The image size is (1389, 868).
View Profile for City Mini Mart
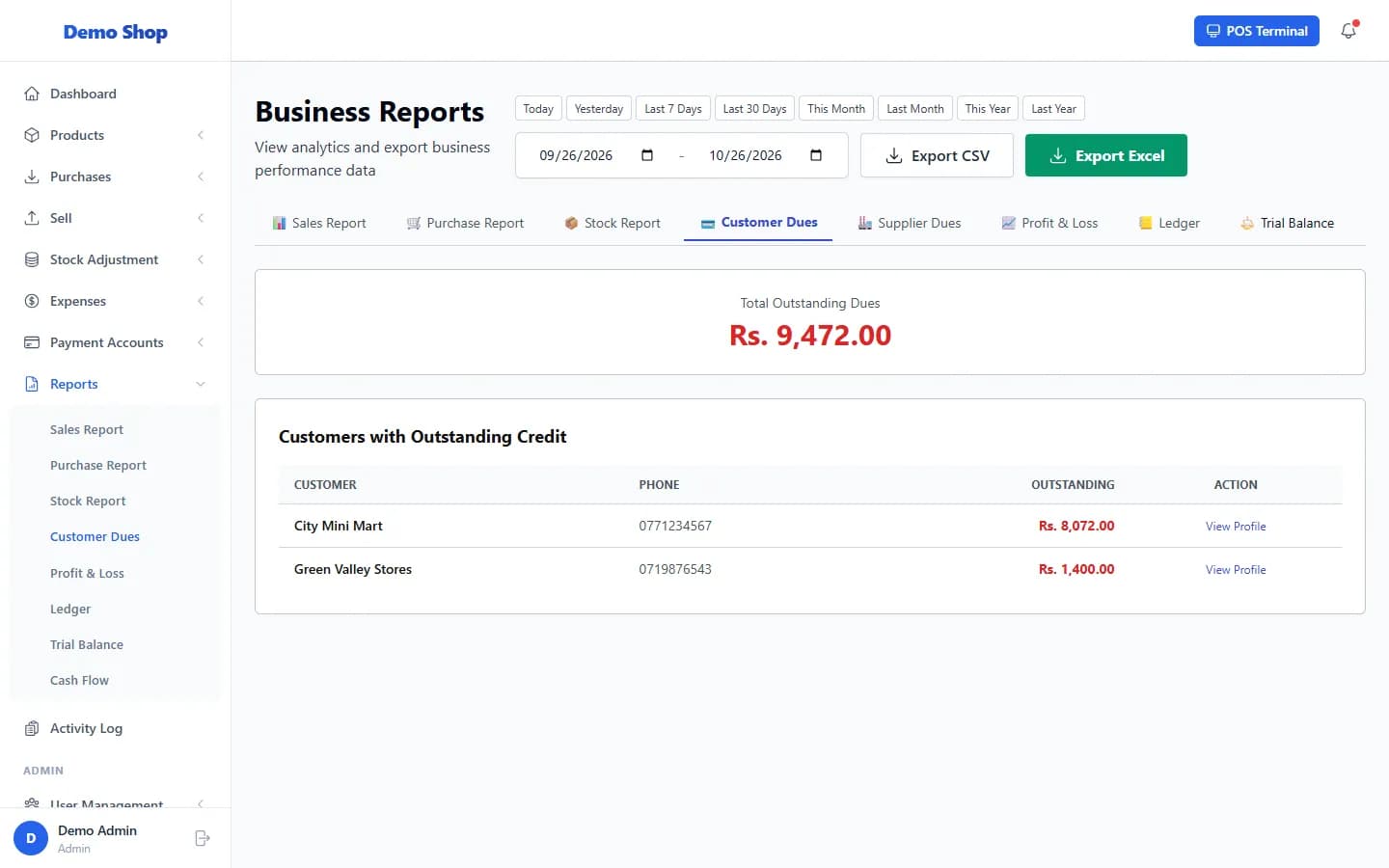click(x=1236, y=527)
